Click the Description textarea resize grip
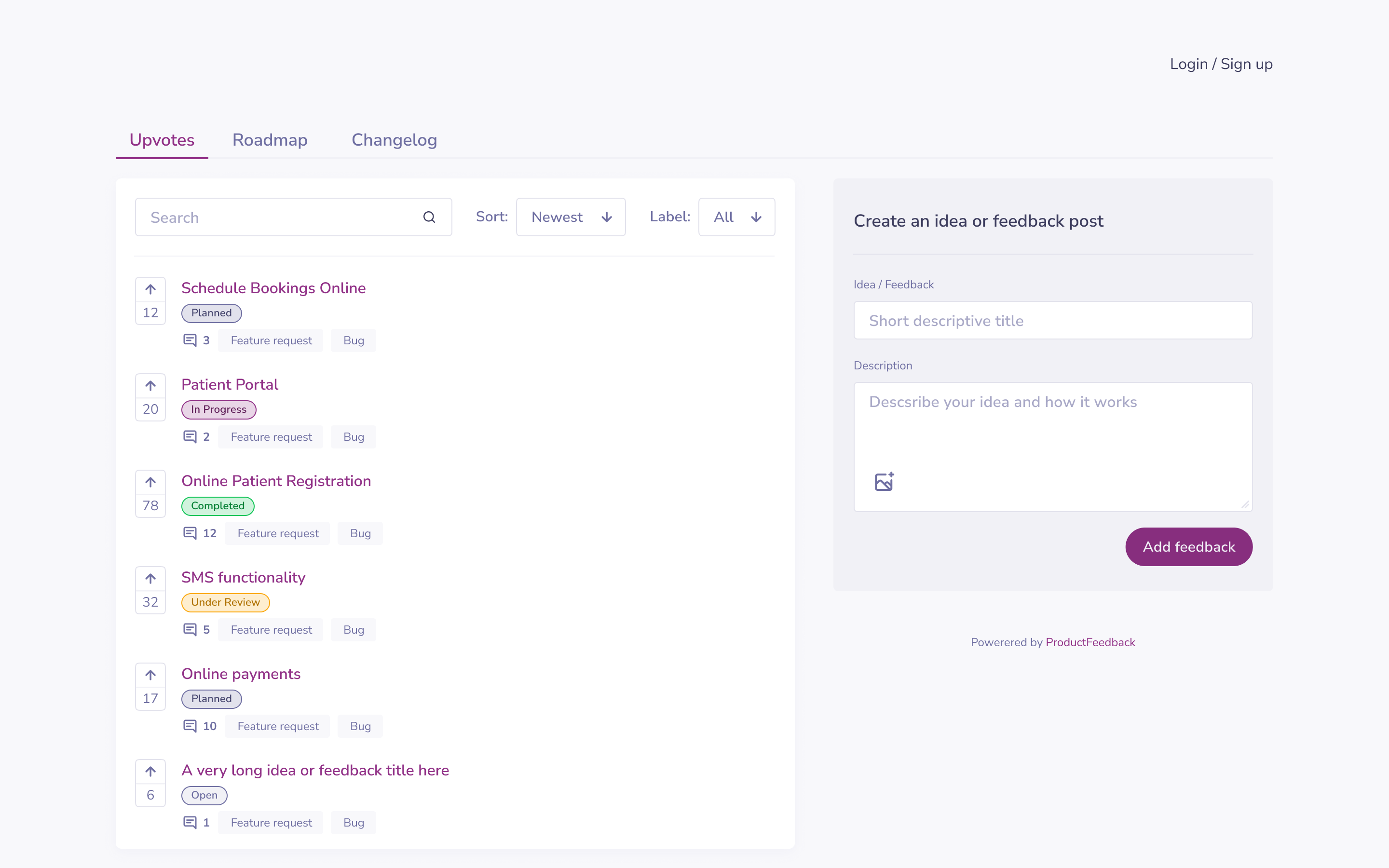 click(1245, 504)
